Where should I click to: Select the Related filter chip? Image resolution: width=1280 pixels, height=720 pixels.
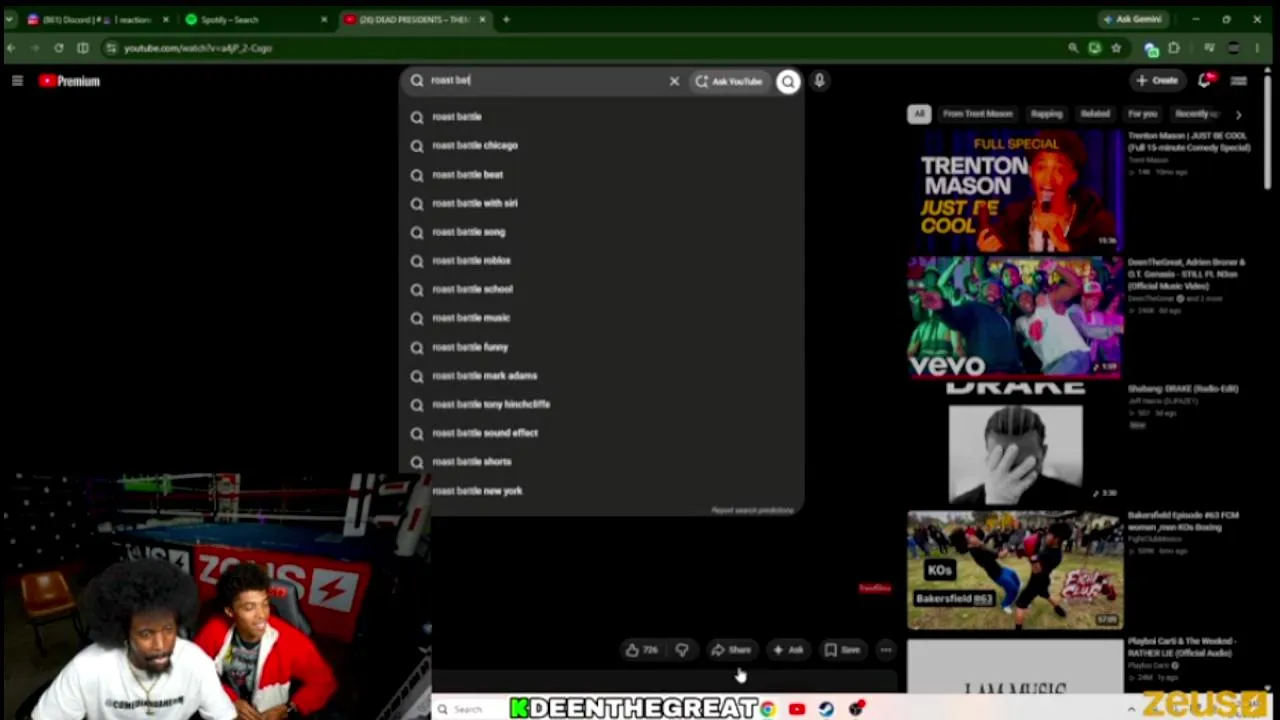point(1095,114)
